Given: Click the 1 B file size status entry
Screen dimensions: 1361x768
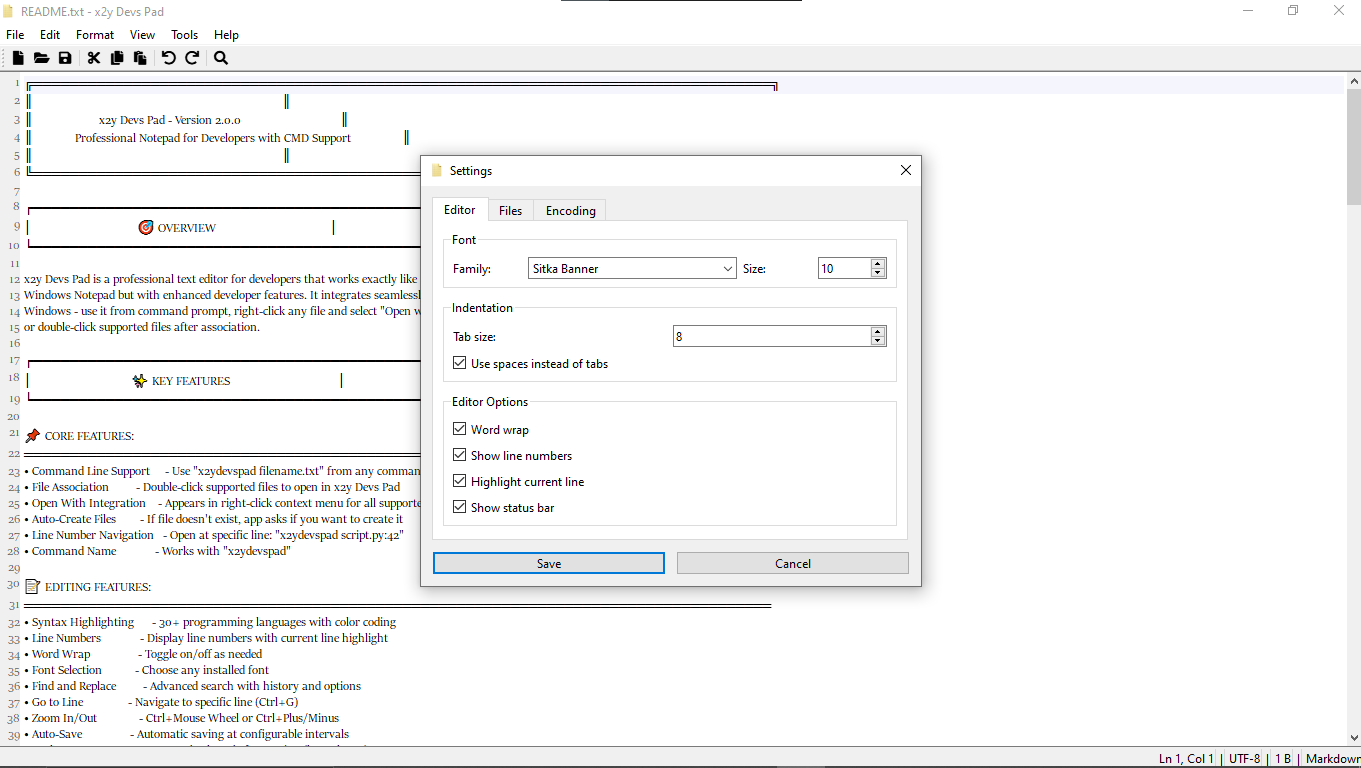Looking at the screenshot, I should tap(1282, 759).
